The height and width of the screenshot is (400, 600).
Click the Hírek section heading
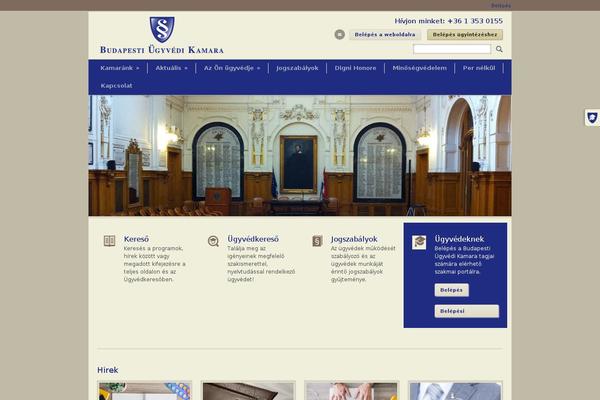tap(108, 370)
